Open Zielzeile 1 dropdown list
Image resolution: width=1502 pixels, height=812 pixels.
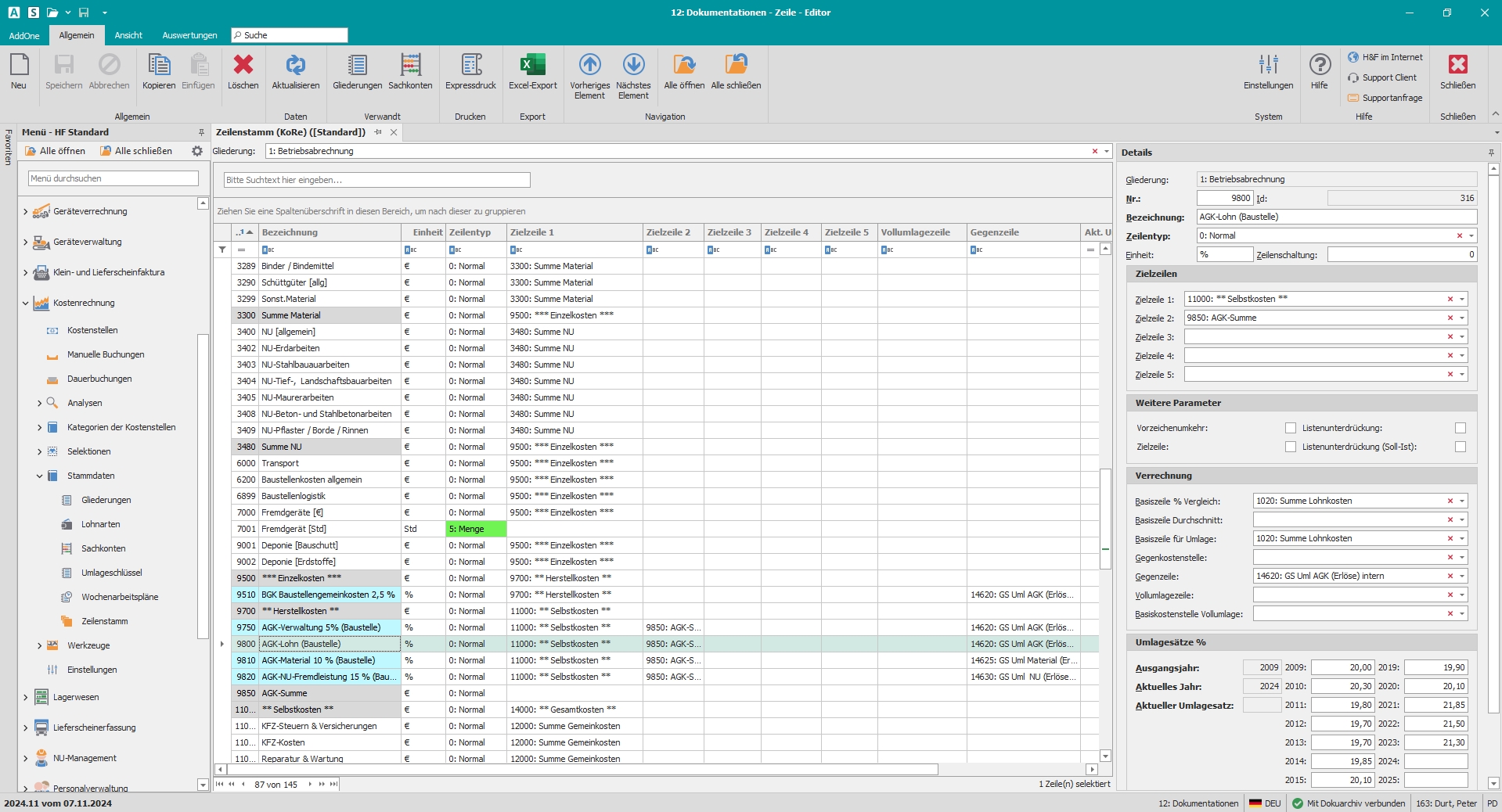click(1461, 299)
